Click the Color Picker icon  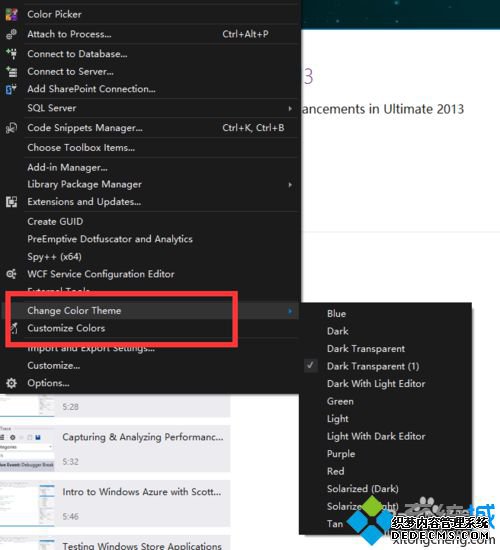pos(11,14)
